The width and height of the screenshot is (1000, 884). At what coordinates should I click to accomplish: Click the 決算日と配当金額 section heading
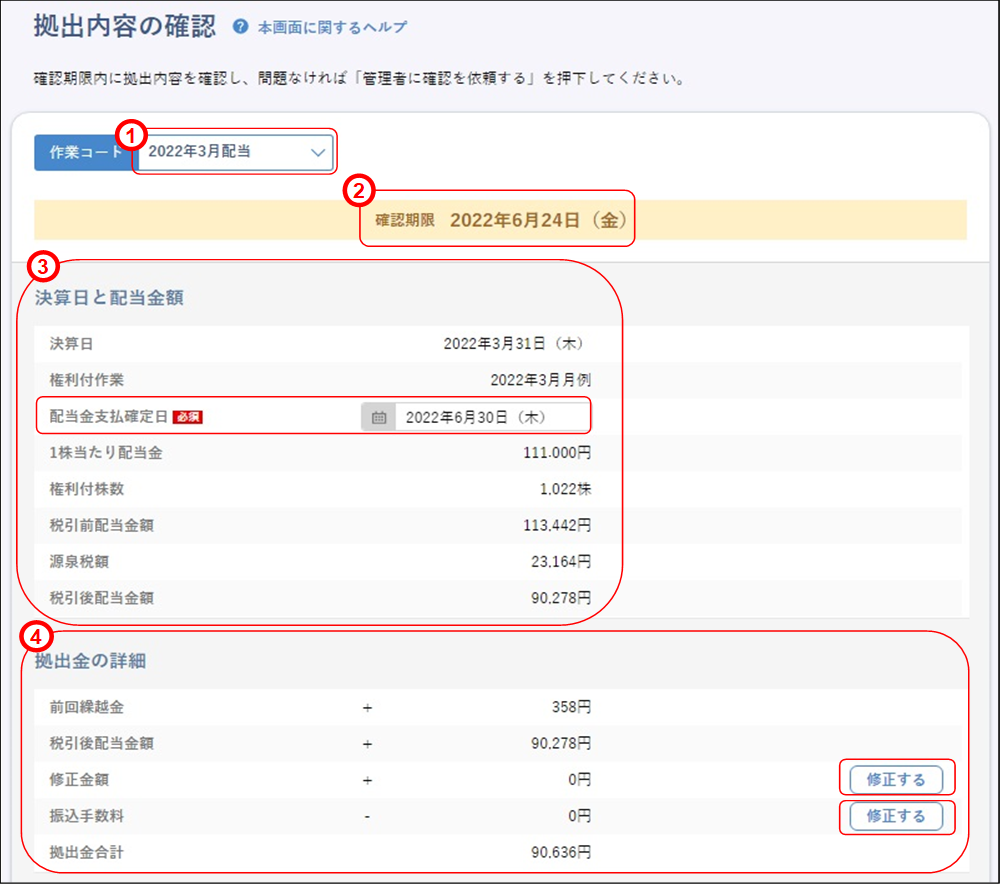click(109, 298)
